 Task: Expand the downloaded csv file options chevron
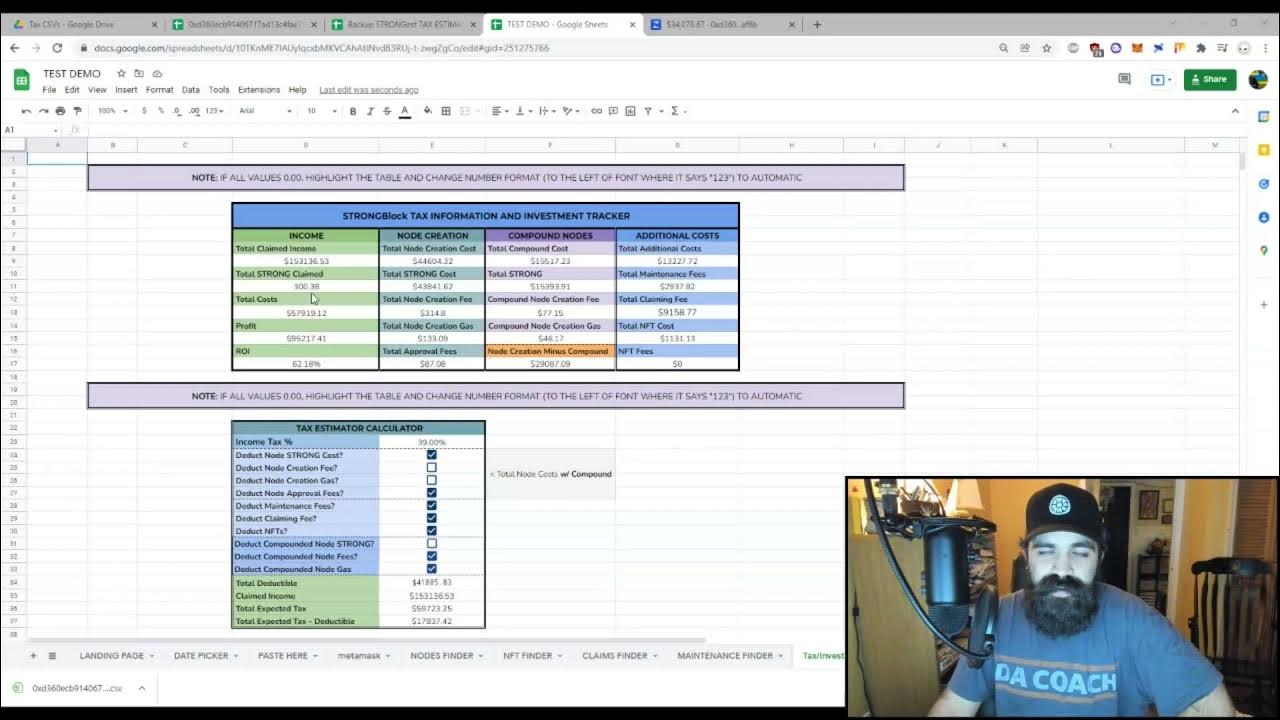pyautogui.click(x=142, y=688)
